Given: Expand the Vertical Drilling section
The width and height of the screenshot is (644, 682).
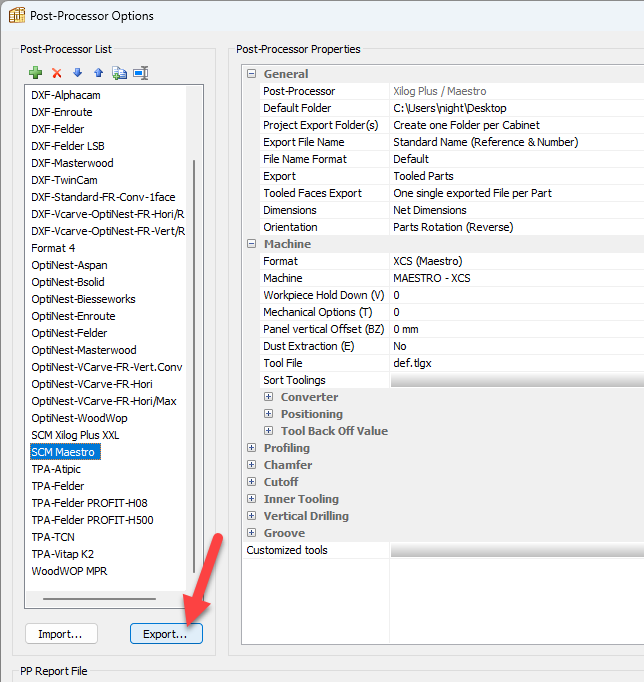Looking at the screenshot, I should pyautogui.click(x=251, y=515).
